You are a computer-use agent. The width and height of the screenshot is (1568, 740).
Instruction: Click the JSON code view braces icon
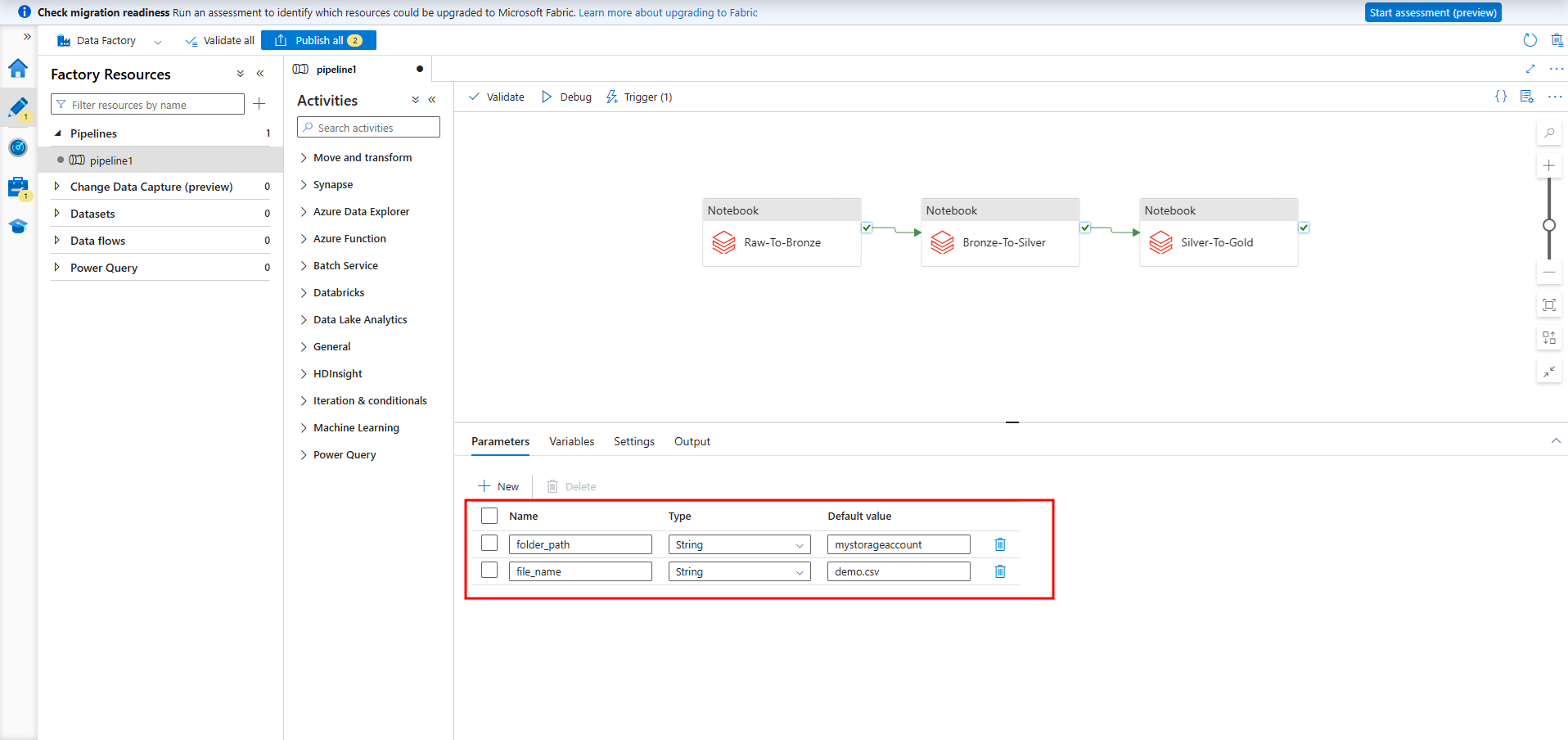(1501, 97)
